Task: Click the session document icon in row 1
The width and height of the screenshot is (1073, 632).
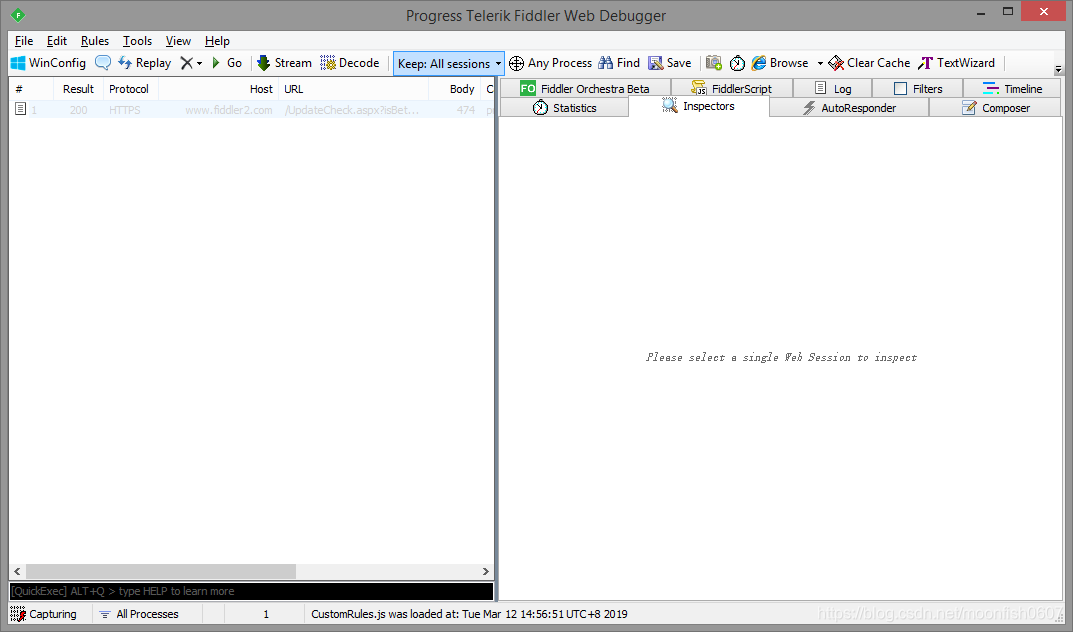Action: pyautogui.click(x=20, y=109)
